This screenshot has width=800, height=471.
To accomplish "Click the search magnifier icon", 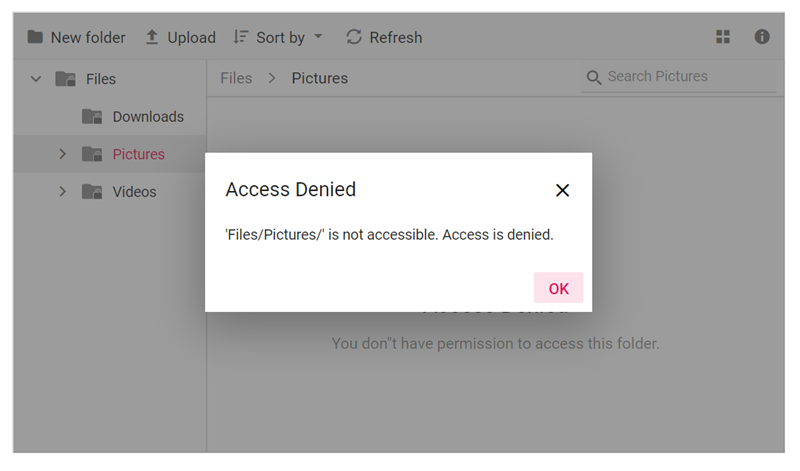I will pos(594,77).
